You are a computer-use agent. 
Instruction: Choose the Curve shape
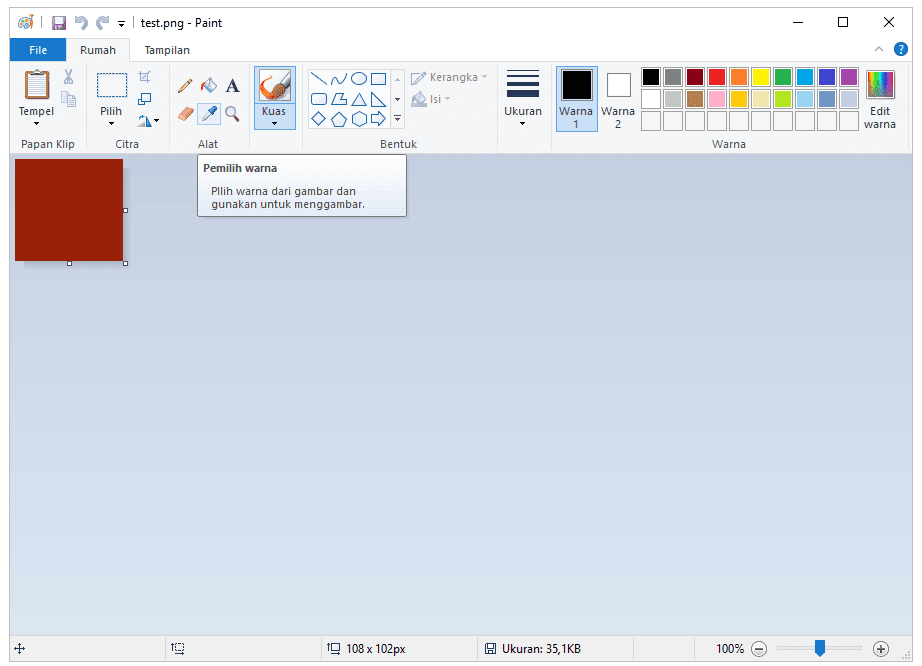339,78
